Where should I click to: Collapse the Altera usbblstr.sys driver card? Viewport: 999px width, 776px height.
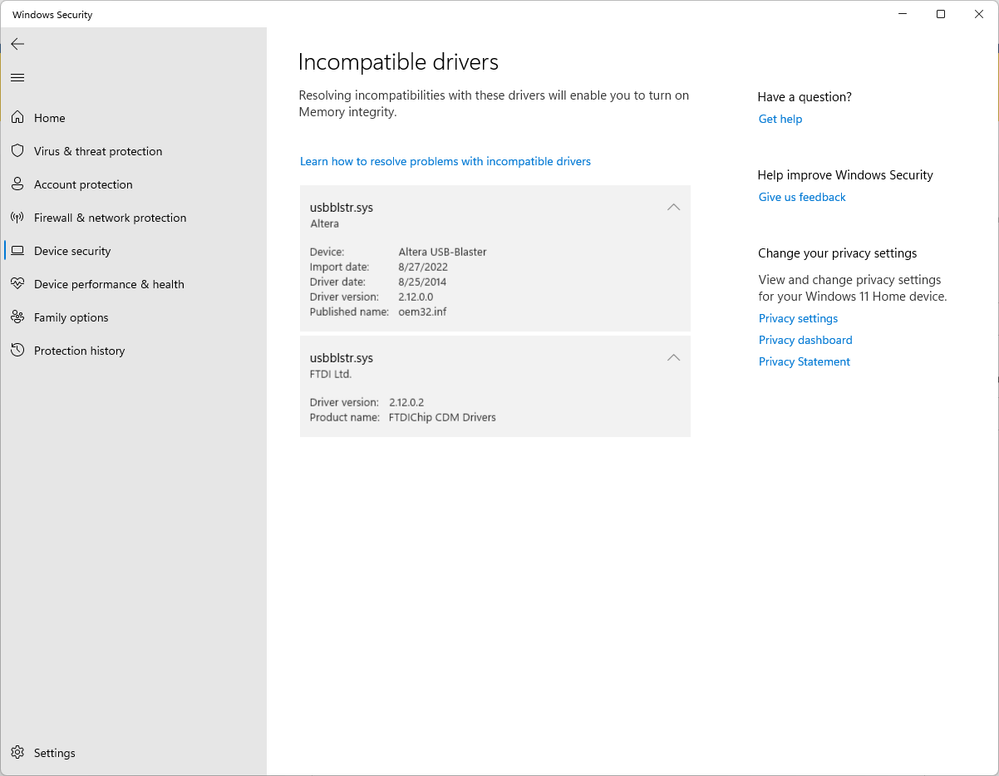click(673, 208)
